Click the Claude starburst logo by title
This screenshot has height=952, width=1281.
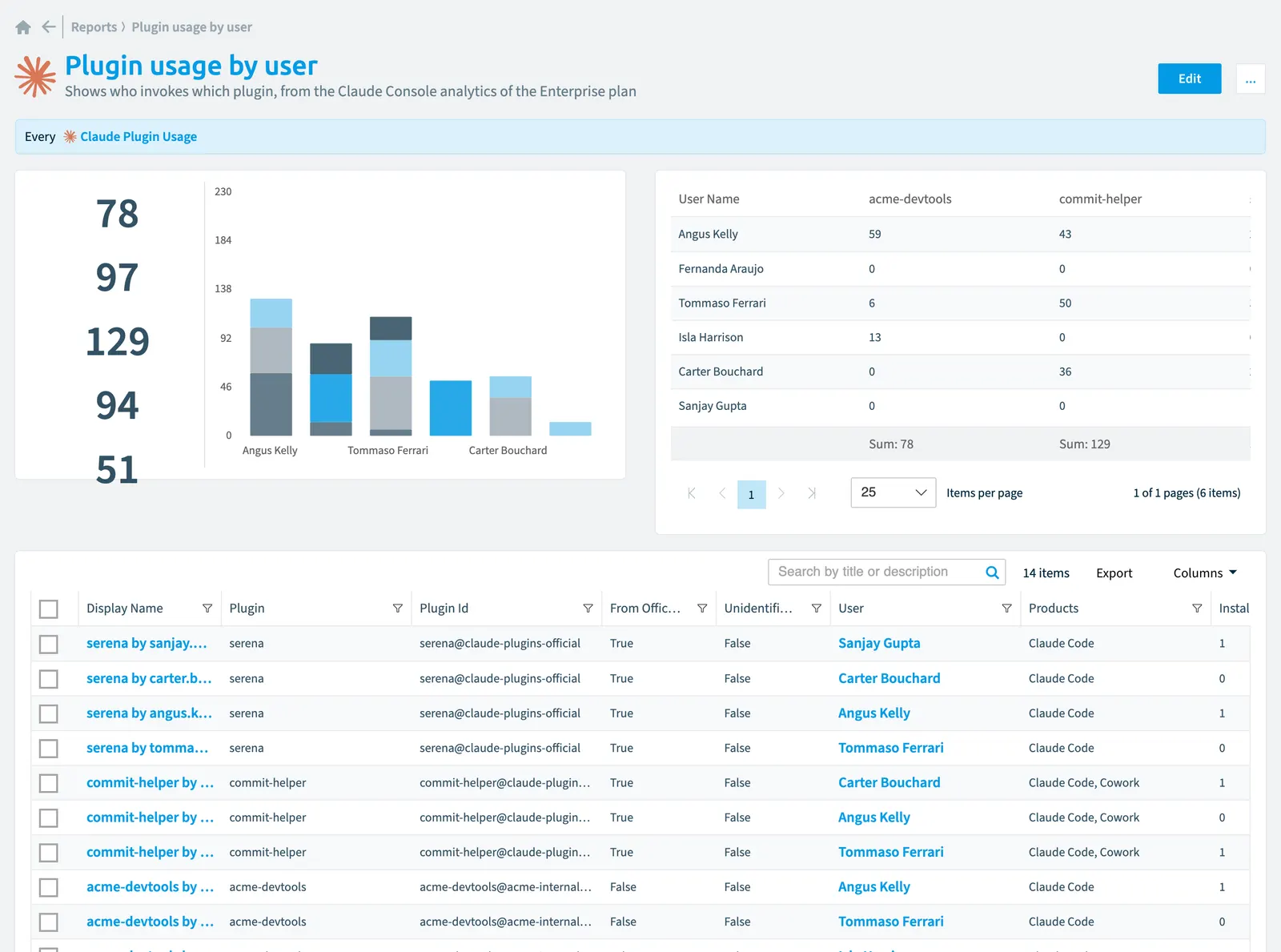point(35,77)
